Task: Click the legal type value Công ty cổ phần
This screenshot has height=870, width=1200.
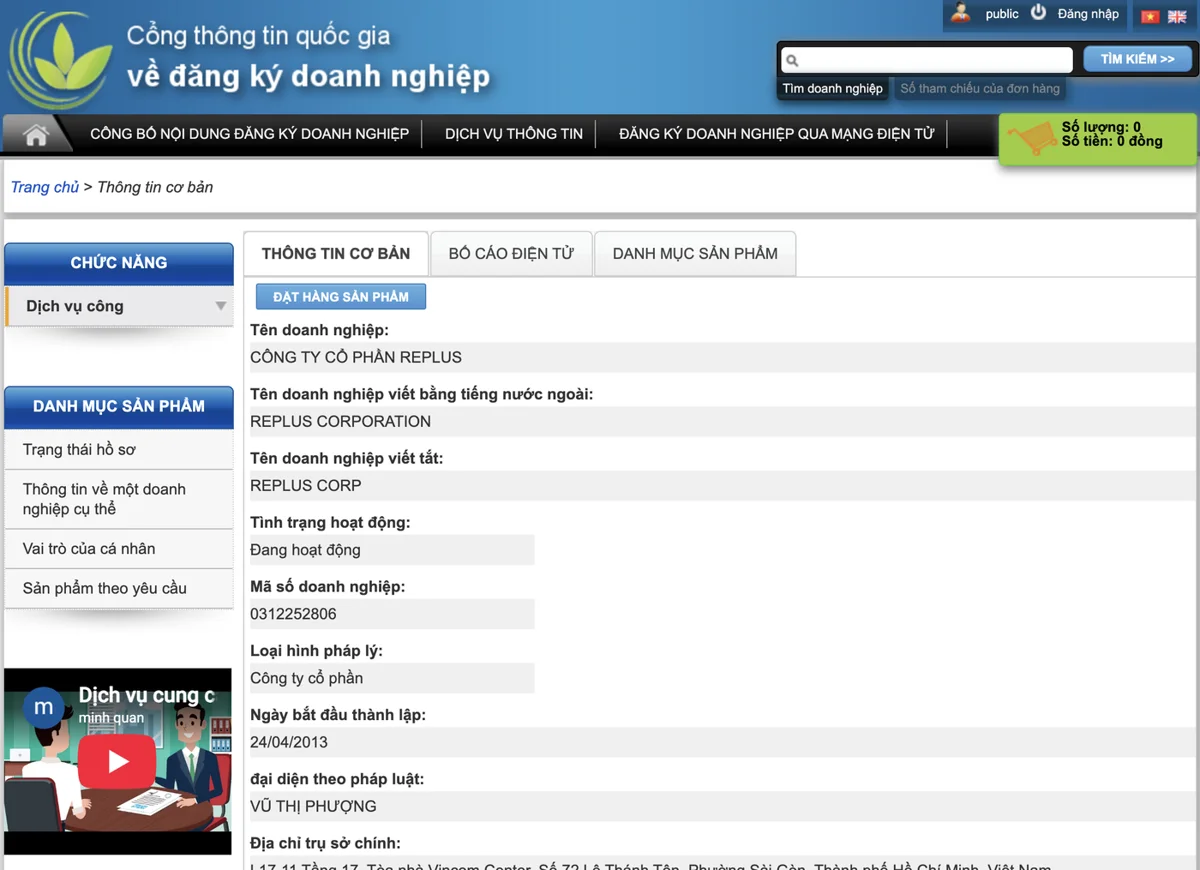Action: coord(307,678)
